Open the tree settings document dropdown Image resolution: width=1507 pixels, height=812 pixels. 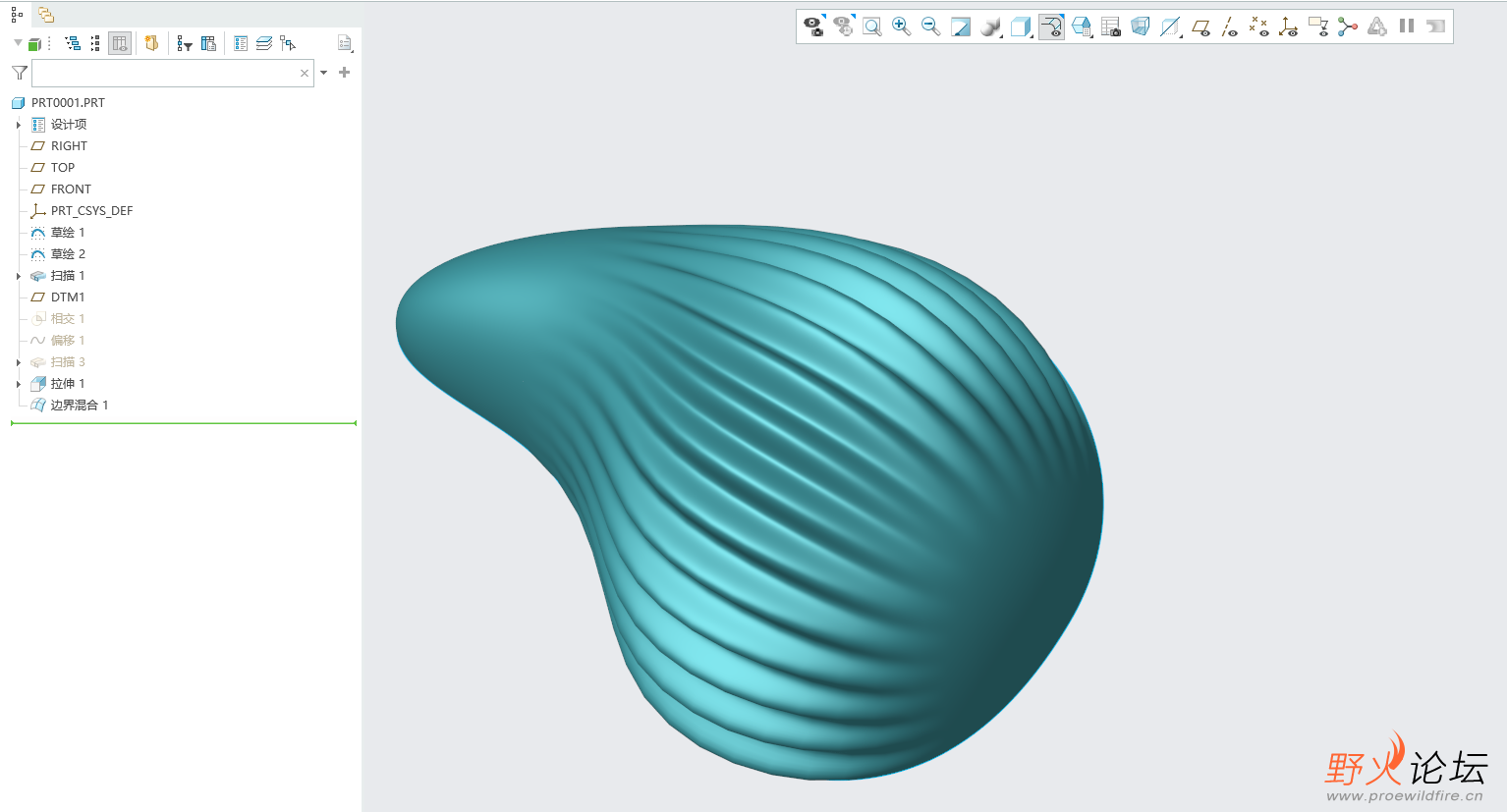[345, 43]
